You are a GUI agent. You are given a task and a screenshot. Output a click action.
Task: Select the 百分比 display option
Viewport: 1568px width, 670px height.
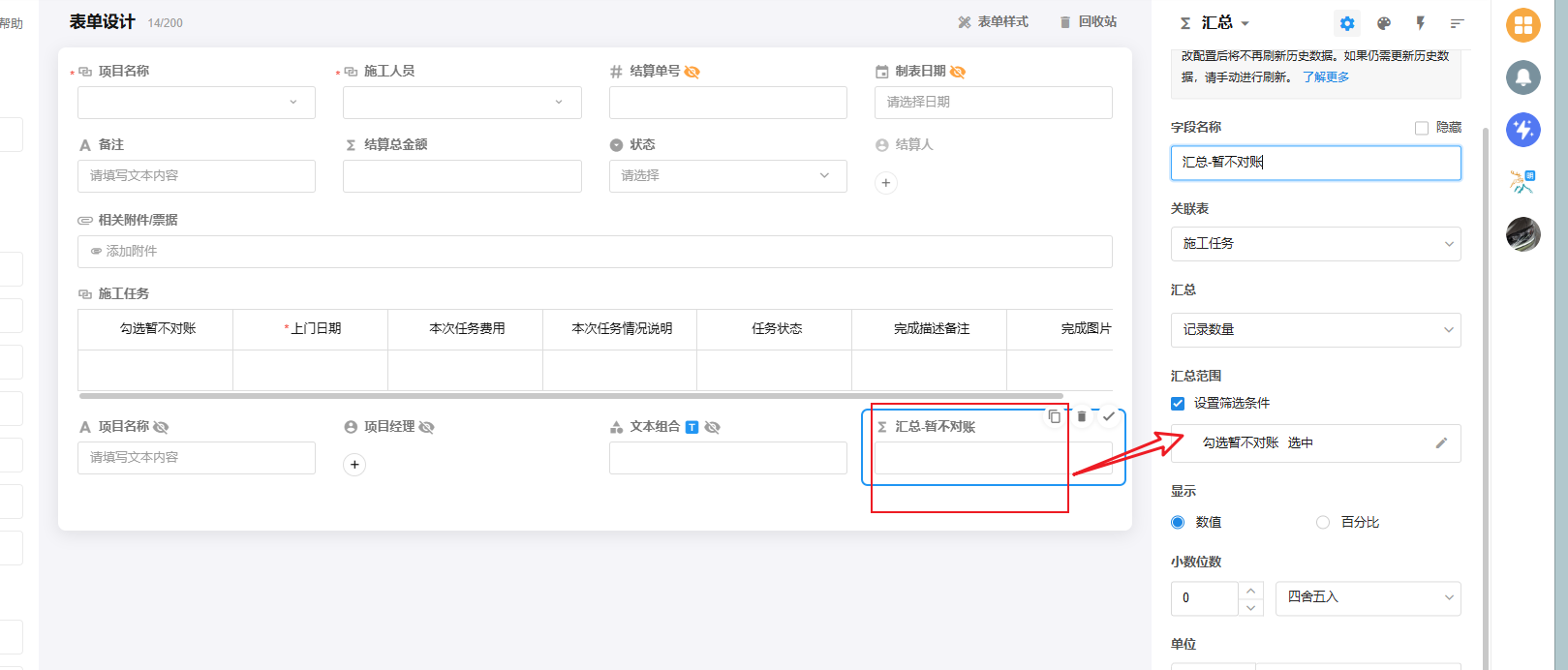pyautogui.click(x=1323, y=522)
